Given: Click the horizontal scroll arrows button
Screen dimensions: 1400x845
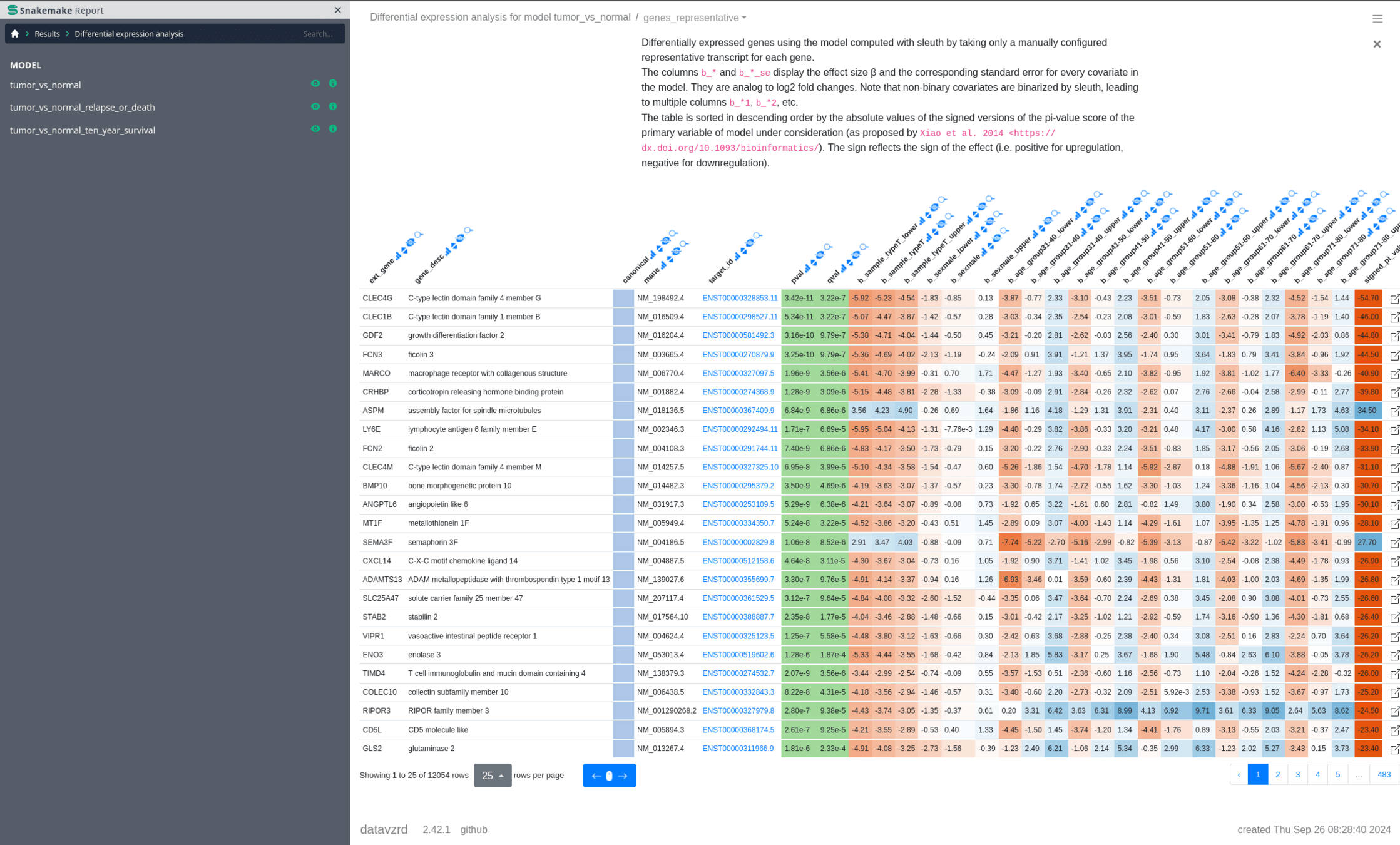Looking at the screenshot, I should [609, 776].
